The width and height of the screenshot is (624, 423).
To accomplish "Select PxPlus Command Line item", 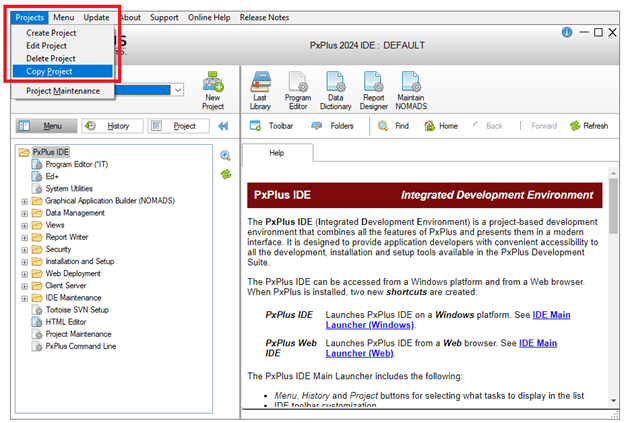I will pos(81,346).
